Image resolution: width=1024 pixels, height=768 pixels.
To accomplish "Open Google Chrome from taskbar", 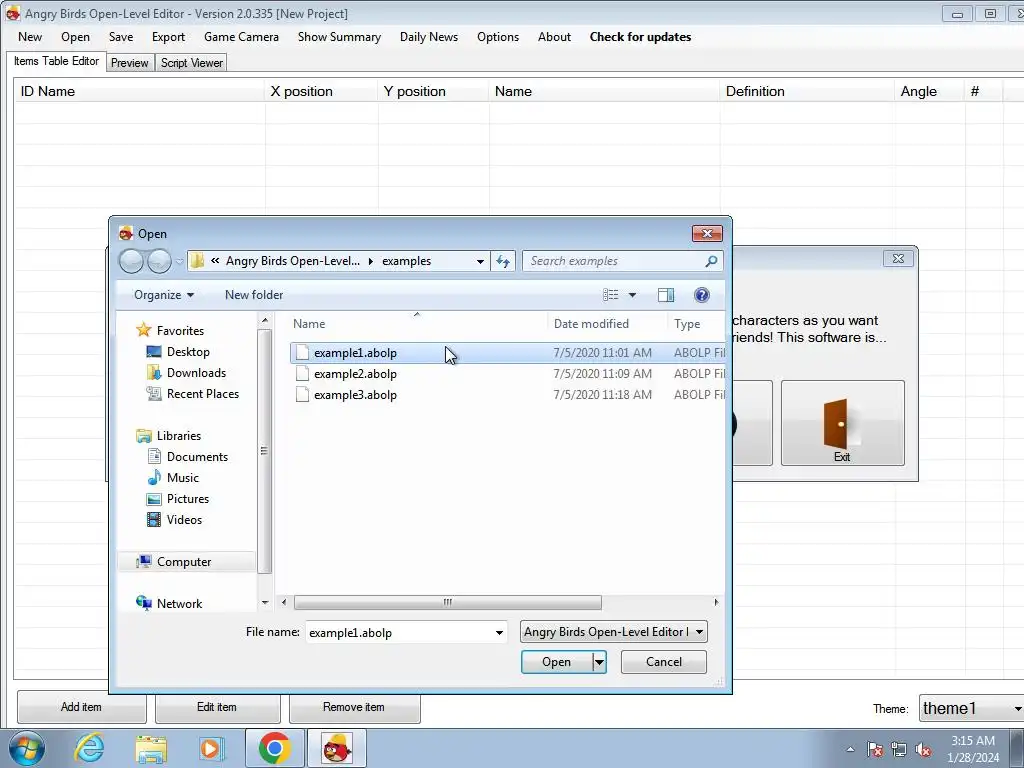I will click(x=274, y=748).
